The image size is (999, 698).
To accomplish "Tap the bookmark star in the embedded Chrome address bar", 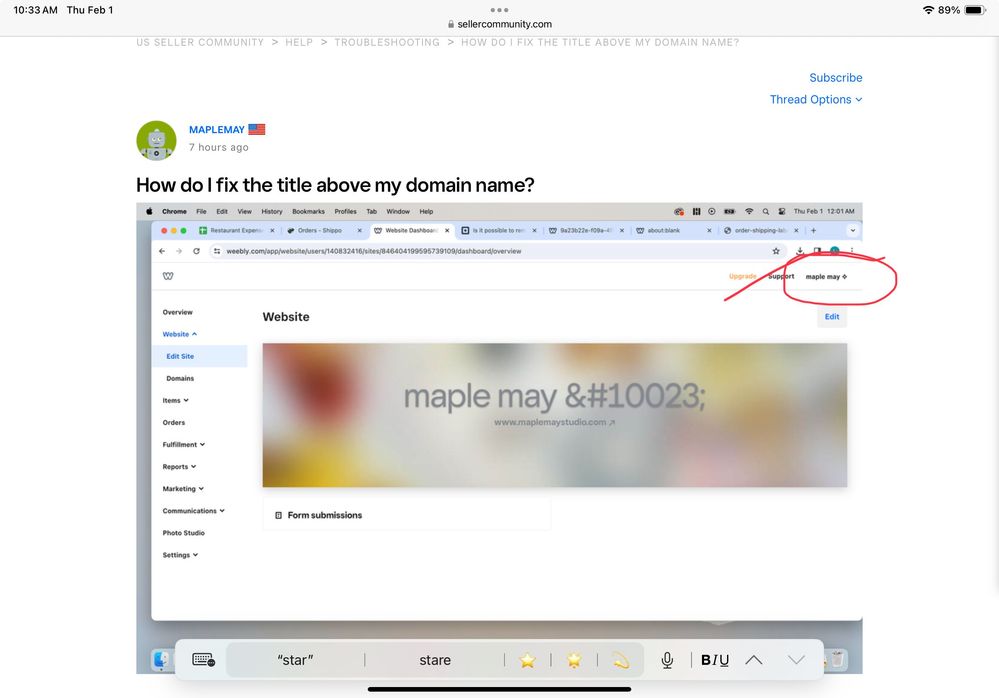I will pos(776,251).
